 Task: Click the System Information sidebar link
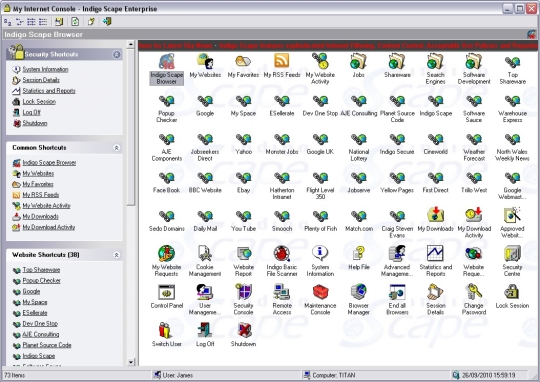point(45,69)
